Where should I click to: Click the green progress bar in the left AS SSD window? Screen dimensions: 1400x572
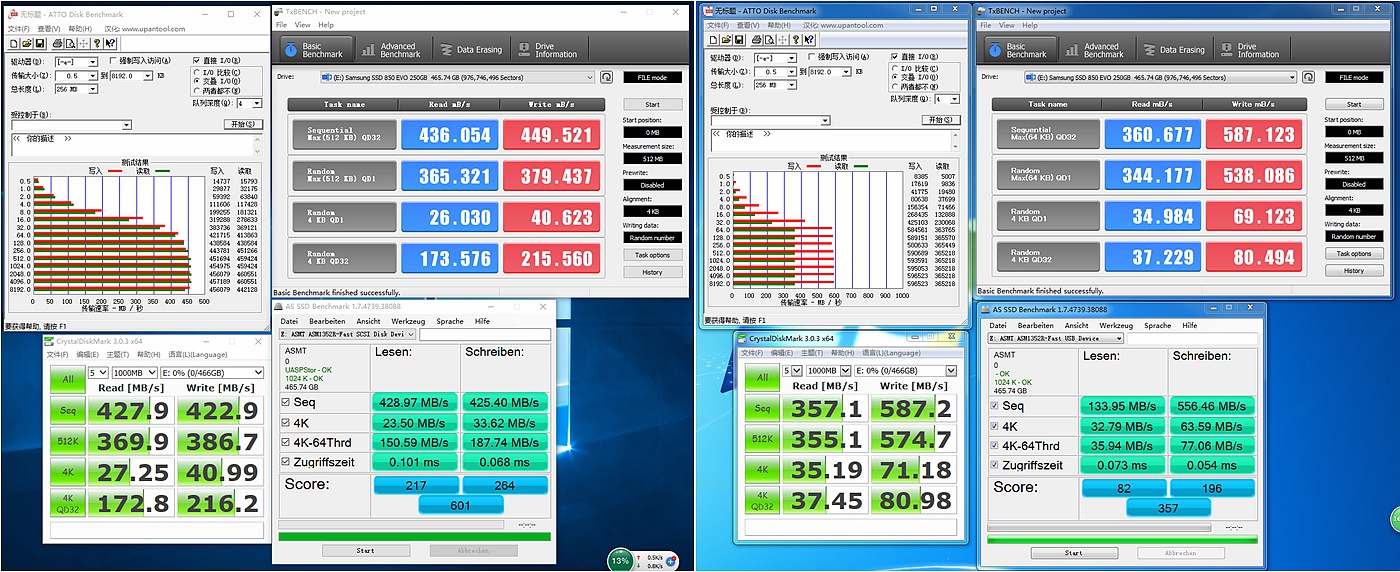point(414,537)
